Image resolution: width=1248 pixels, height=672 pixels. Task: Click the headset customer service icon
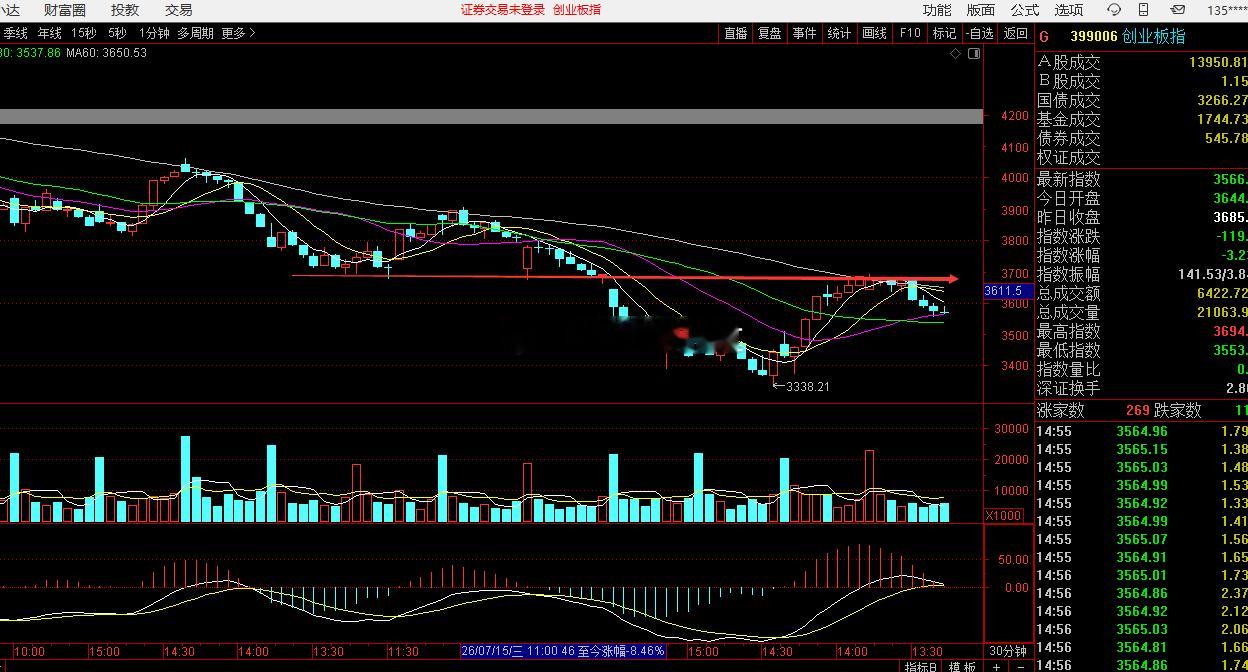coord(1114,10)
